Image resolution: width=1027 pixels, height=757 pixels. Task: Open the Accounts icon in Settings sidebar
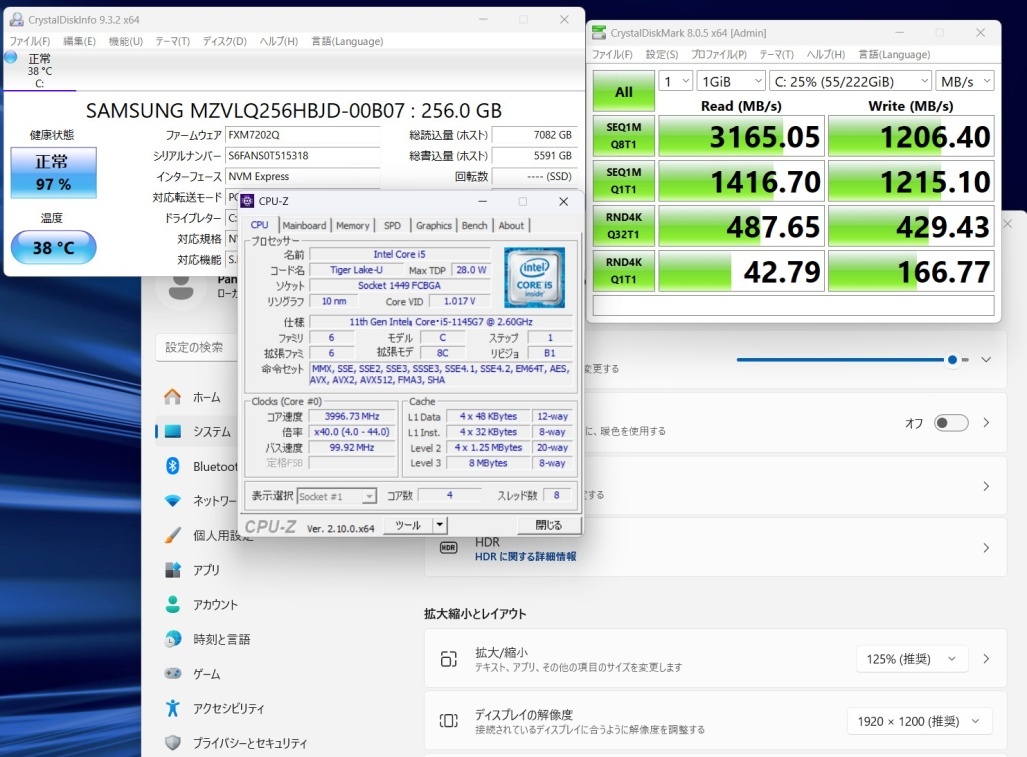[x=172, y=604]
